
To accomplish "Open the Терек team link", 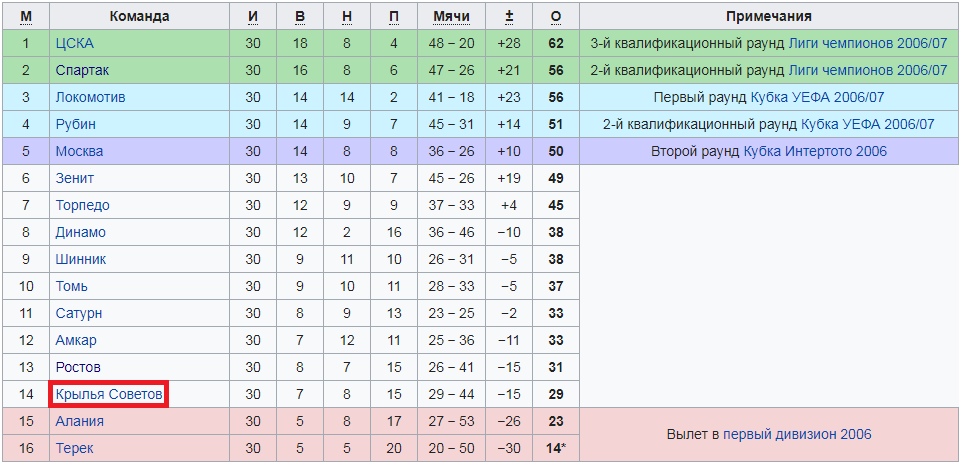I will (75, 448).
